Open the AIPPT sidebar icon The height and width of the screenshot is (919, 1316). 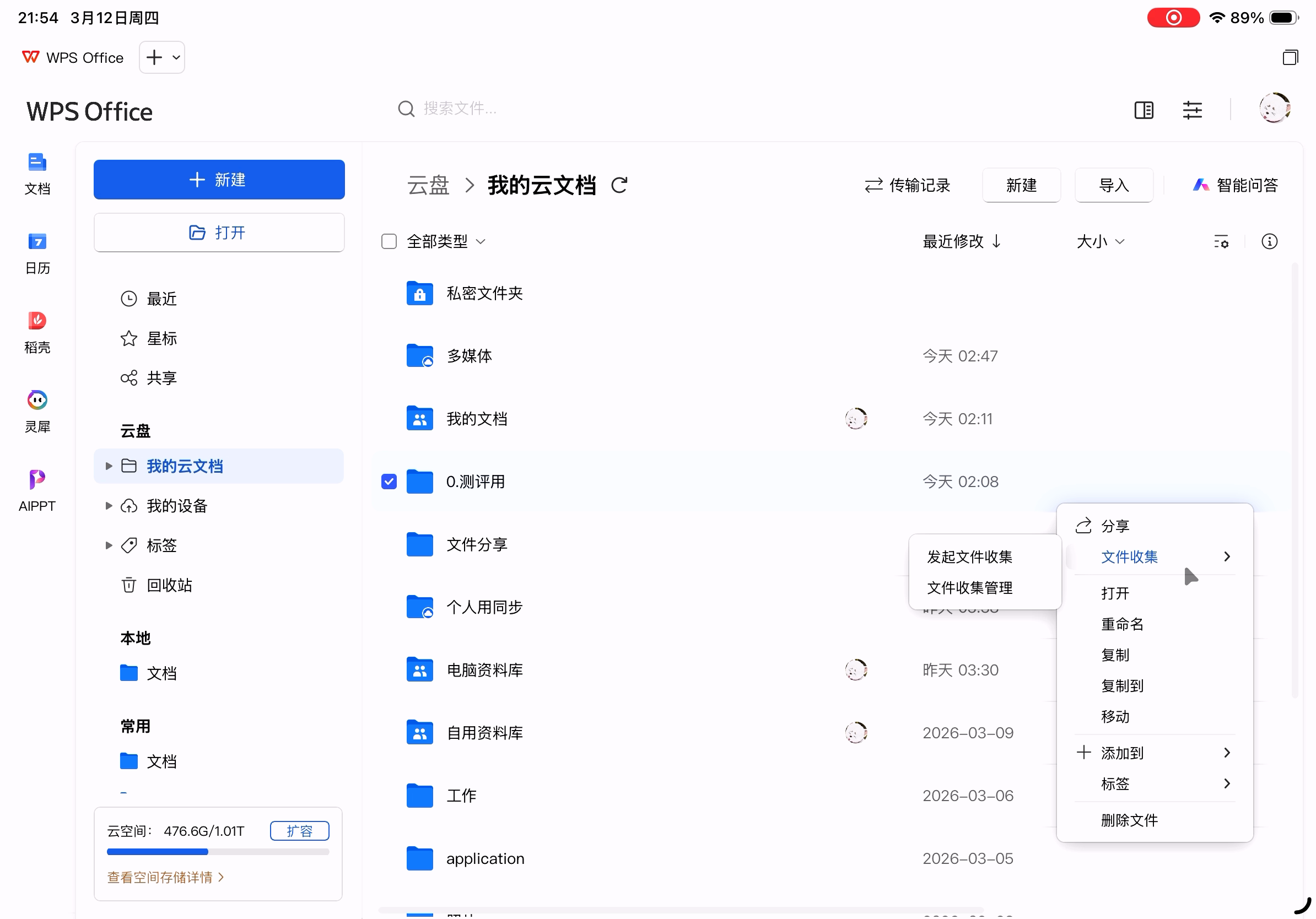coord(37,479)
